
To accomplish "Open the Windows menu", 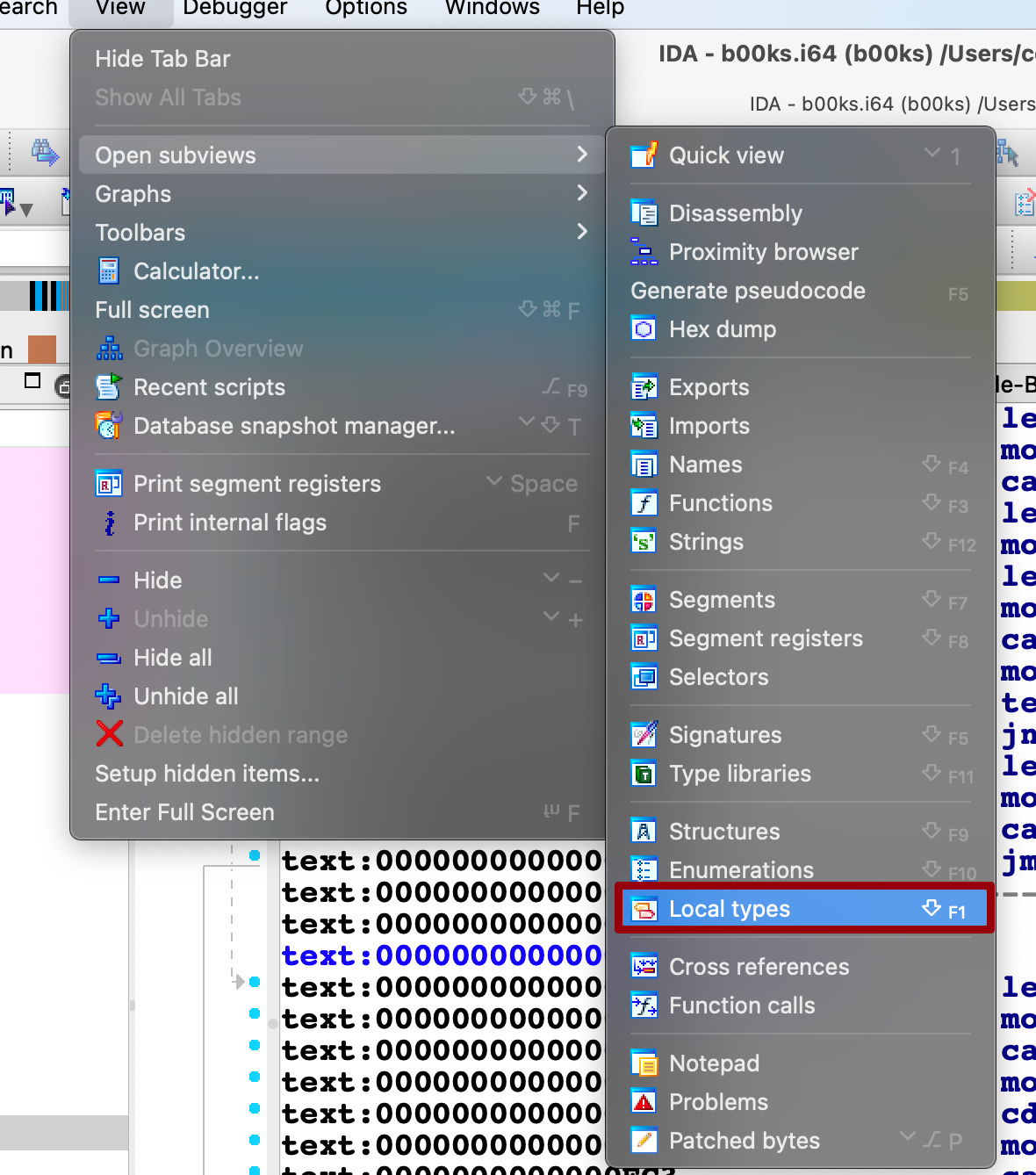I will tap(492, 8).
